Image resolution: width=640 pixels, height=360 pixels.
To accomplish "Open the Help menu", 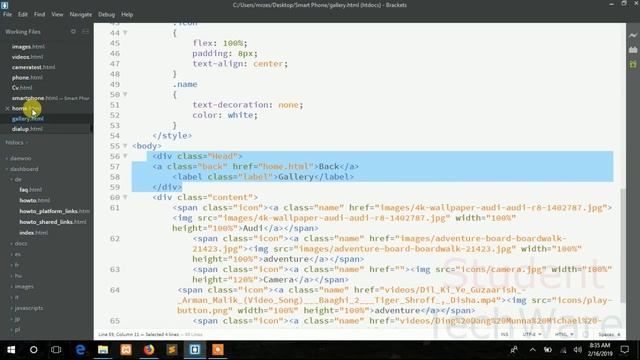I will click(127, 14).
